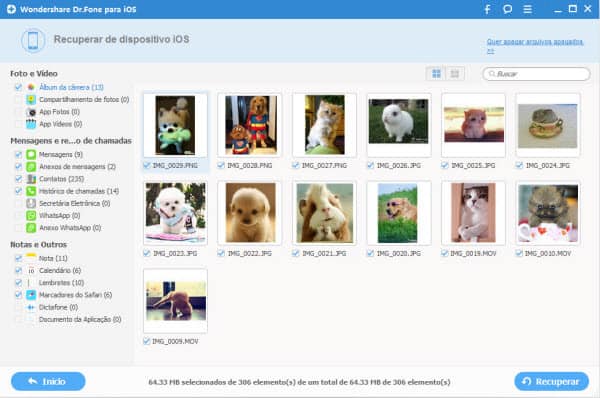
Task: Uncheck the Histórico de chamadas checkbox
Action: [18, 191]
